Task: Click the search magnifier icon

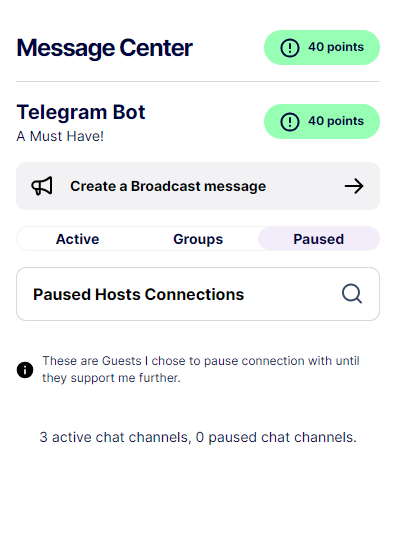Action: [352, 294]
